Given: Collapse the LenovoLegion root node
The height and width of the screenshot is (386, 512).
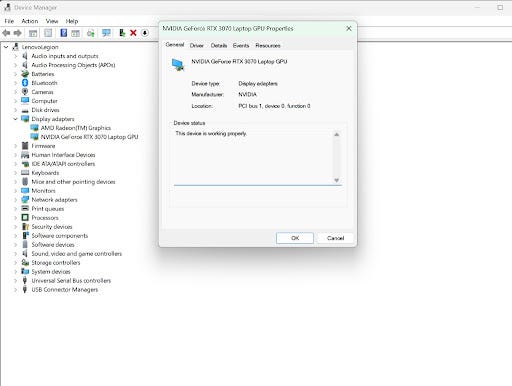Looking at the screenshot, I should pyautogui.click(x=6, y=47).
